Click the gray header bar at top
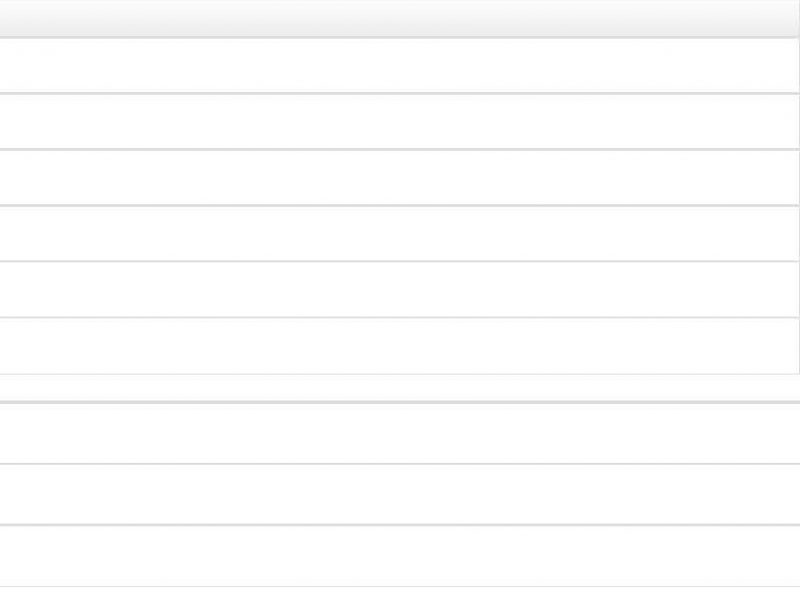The image size is (800, 600). 399,18
